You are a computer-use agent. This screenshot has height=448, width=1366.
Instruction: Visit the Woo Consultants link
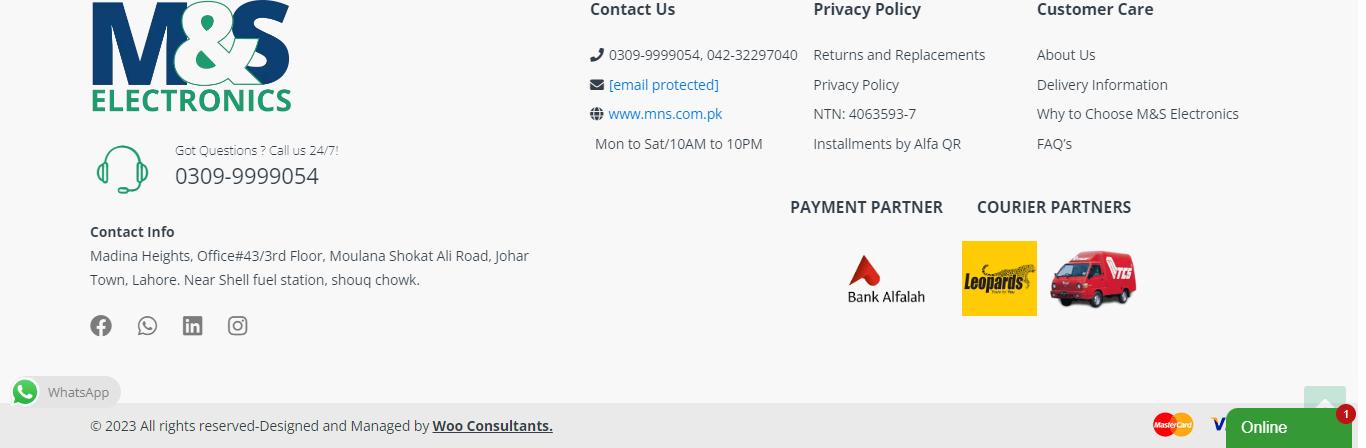492,426
